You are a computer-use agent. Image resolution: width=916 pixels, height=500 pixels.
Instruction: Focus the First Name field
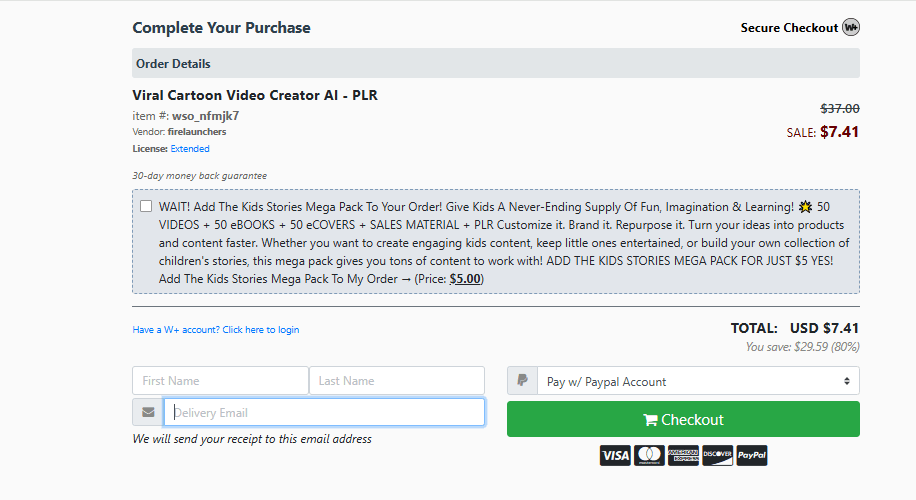(x=220, y=381)
